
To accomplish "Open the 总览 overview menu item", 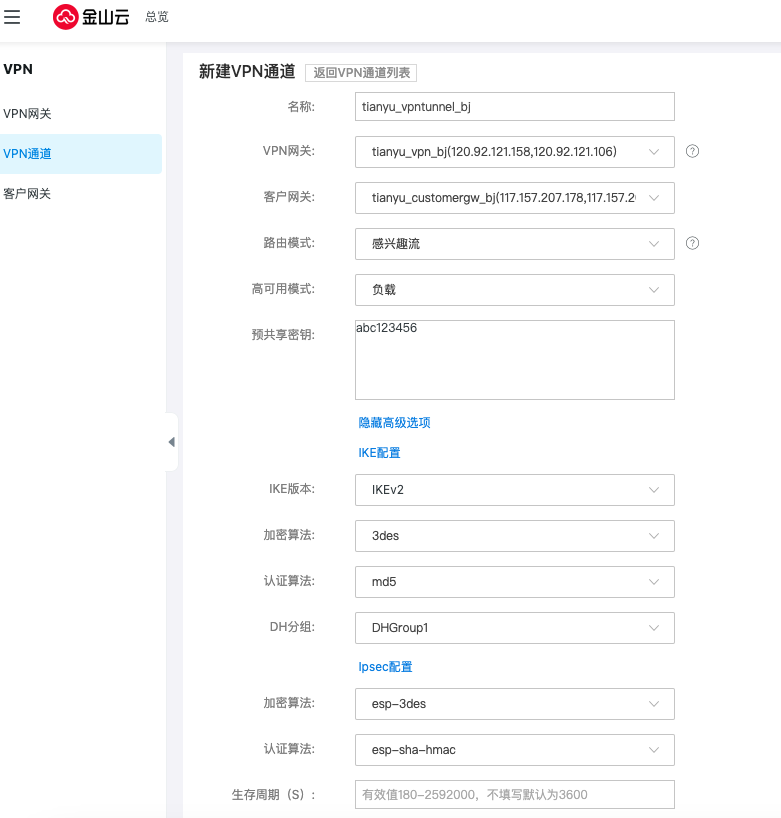I will pyautogui.click(x=156, y=17).
